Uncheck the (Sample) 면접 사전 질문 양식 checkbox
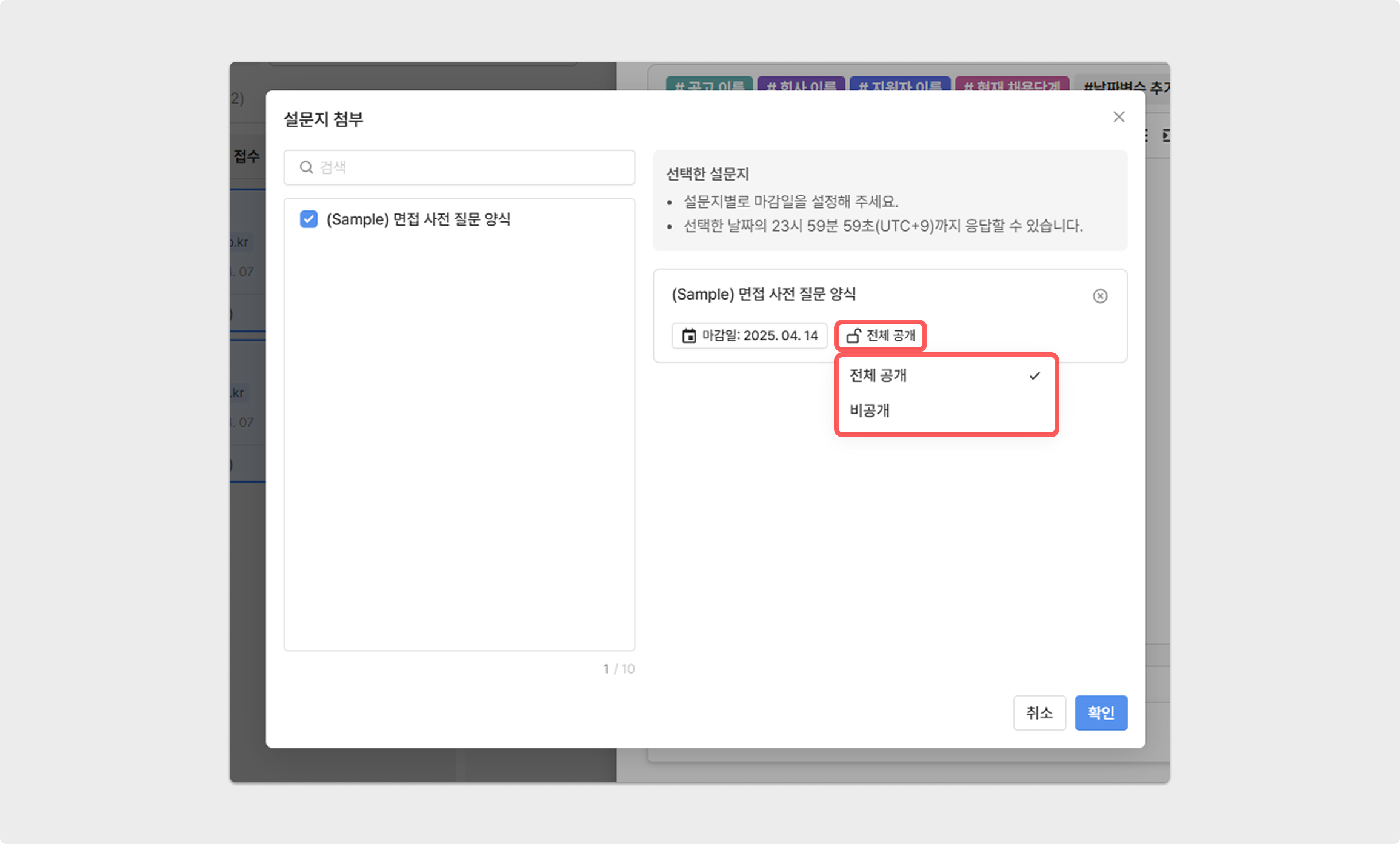This screenshot has height=844, width=1400. tap(308, 219)
